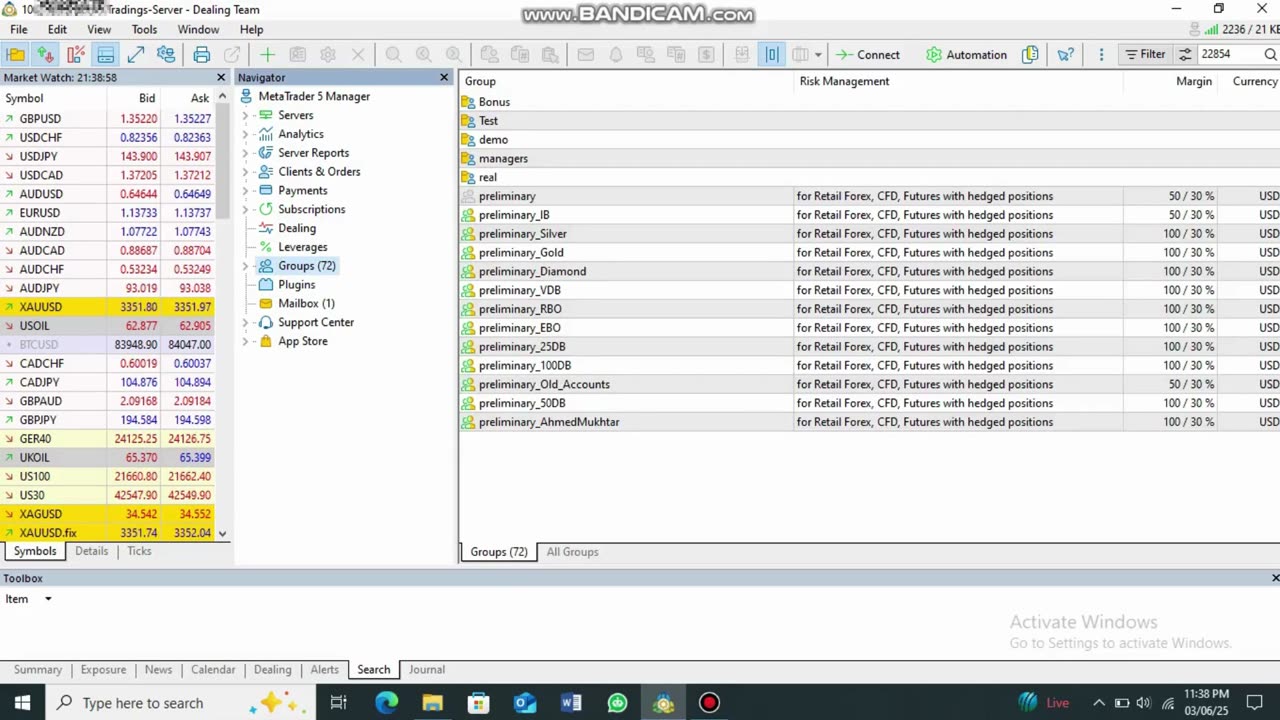
Task: Sort groups by the Margin column header
Action: point(1194,81)
